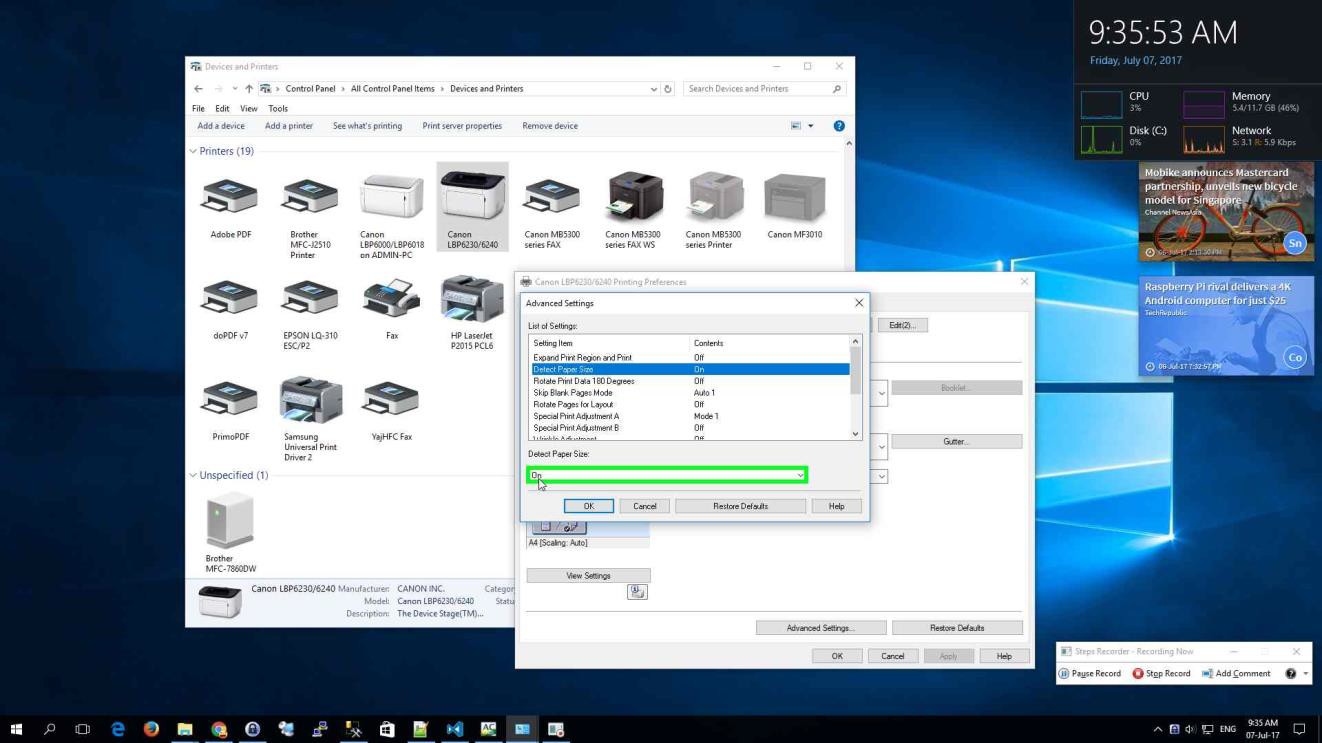This screenshot has width=1322, height=743.
Task: Collapse the Printers group
Action: click(x=193, y=152)
